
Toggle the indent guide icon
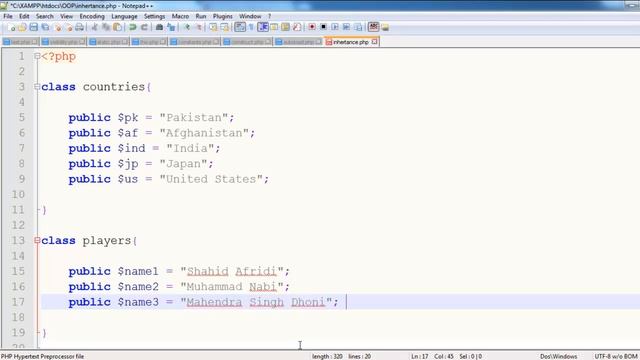coord(263,27)
